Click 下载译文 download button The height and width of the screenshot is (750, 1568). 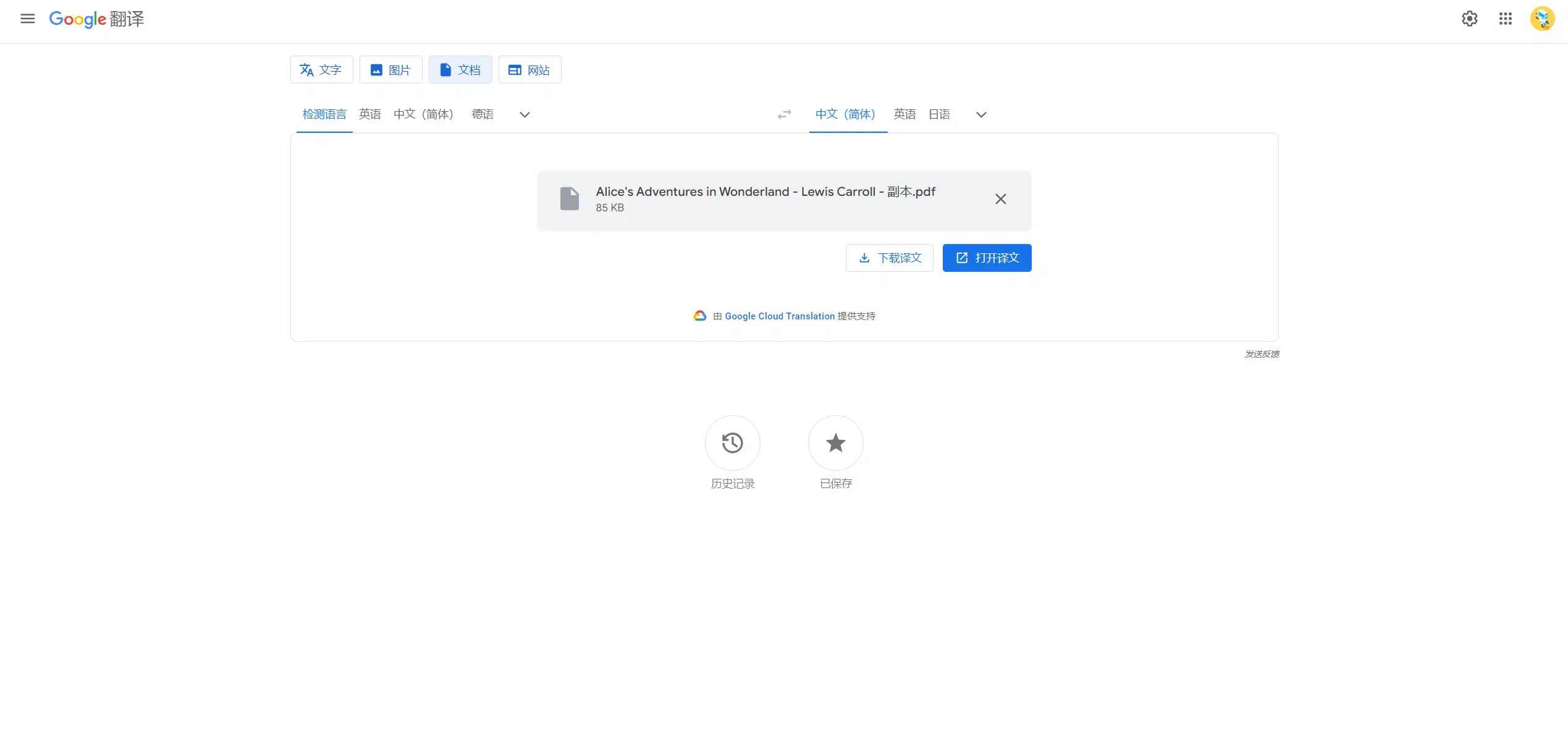click(889, 258)
